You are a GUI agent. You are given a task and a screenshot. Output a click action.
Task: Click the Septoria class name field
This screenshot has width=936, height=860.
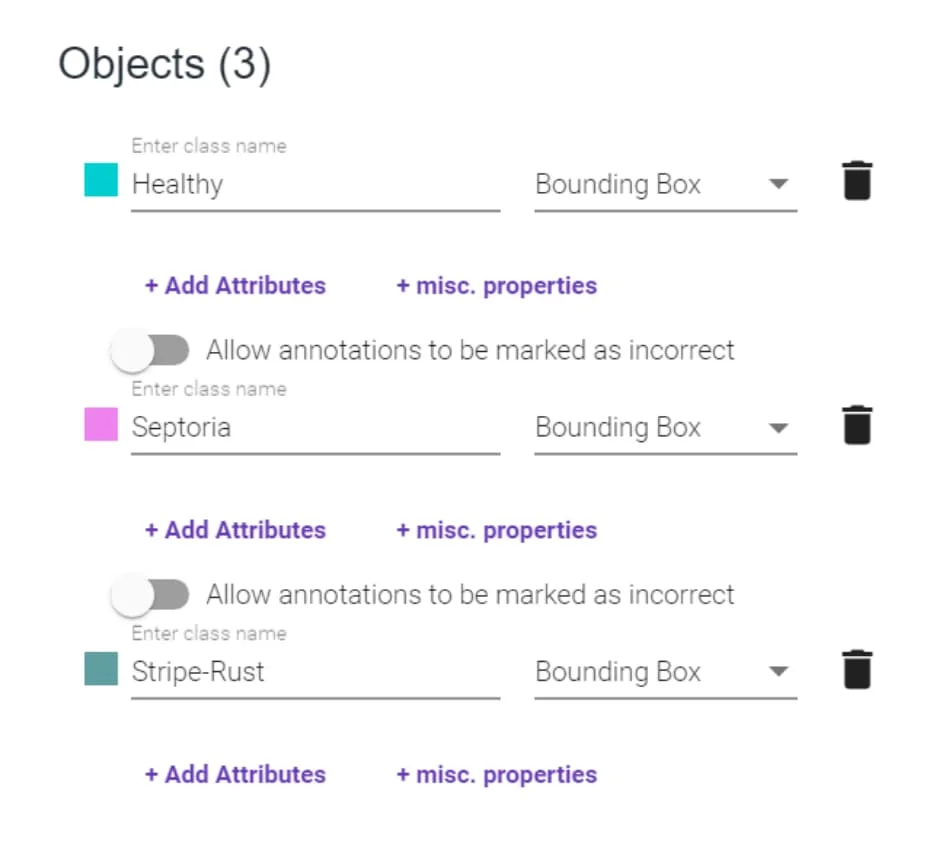[x=315, y=428]
